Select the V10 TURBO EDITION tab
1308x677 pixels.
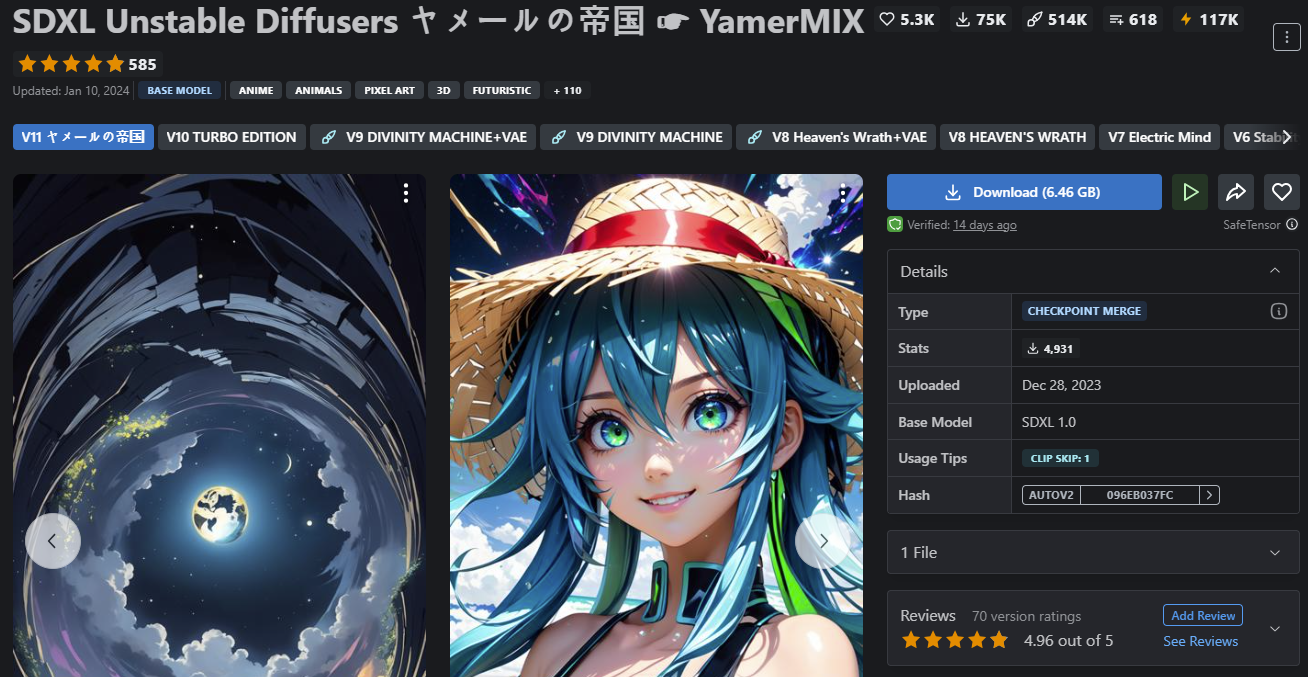click(x=231, y=137)
